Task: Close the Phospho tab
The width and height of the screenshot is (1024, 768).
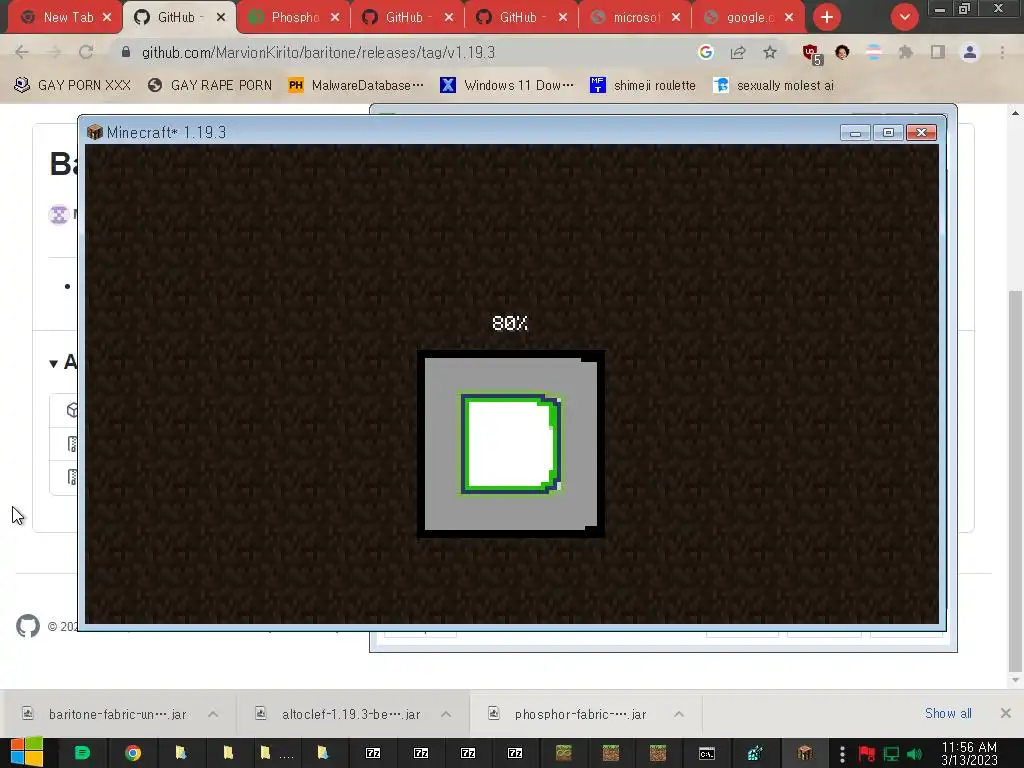Action: click(335, 17)
